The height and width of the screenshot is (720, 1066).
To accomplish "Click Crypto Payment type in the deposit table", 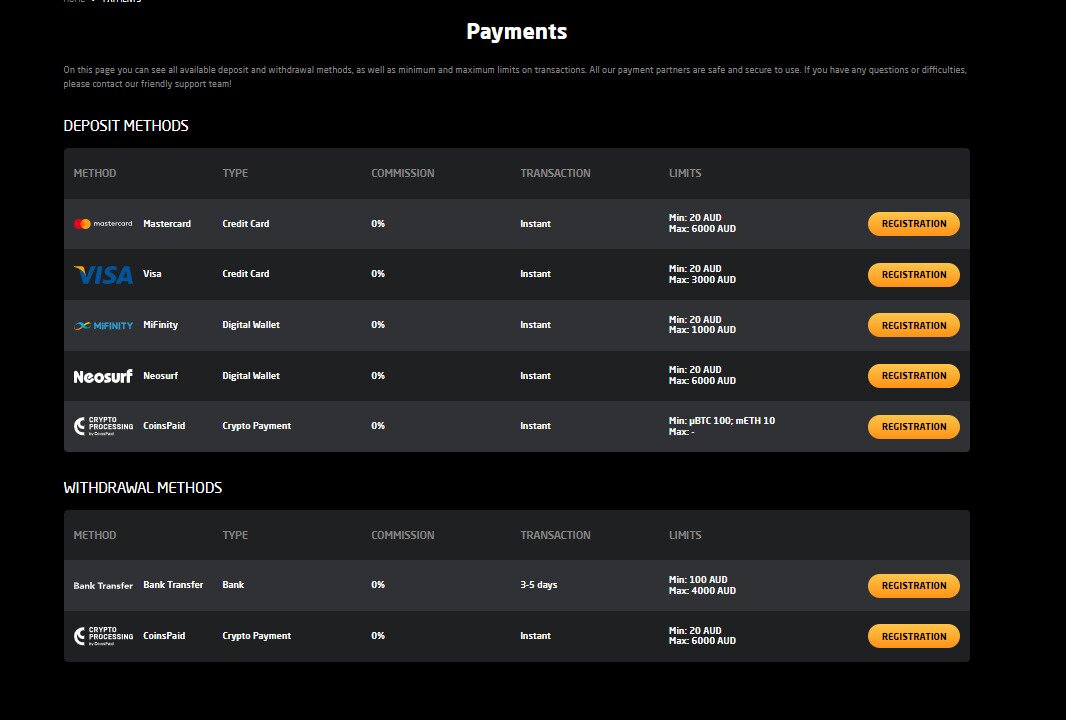I will click(x=256, y=426).
